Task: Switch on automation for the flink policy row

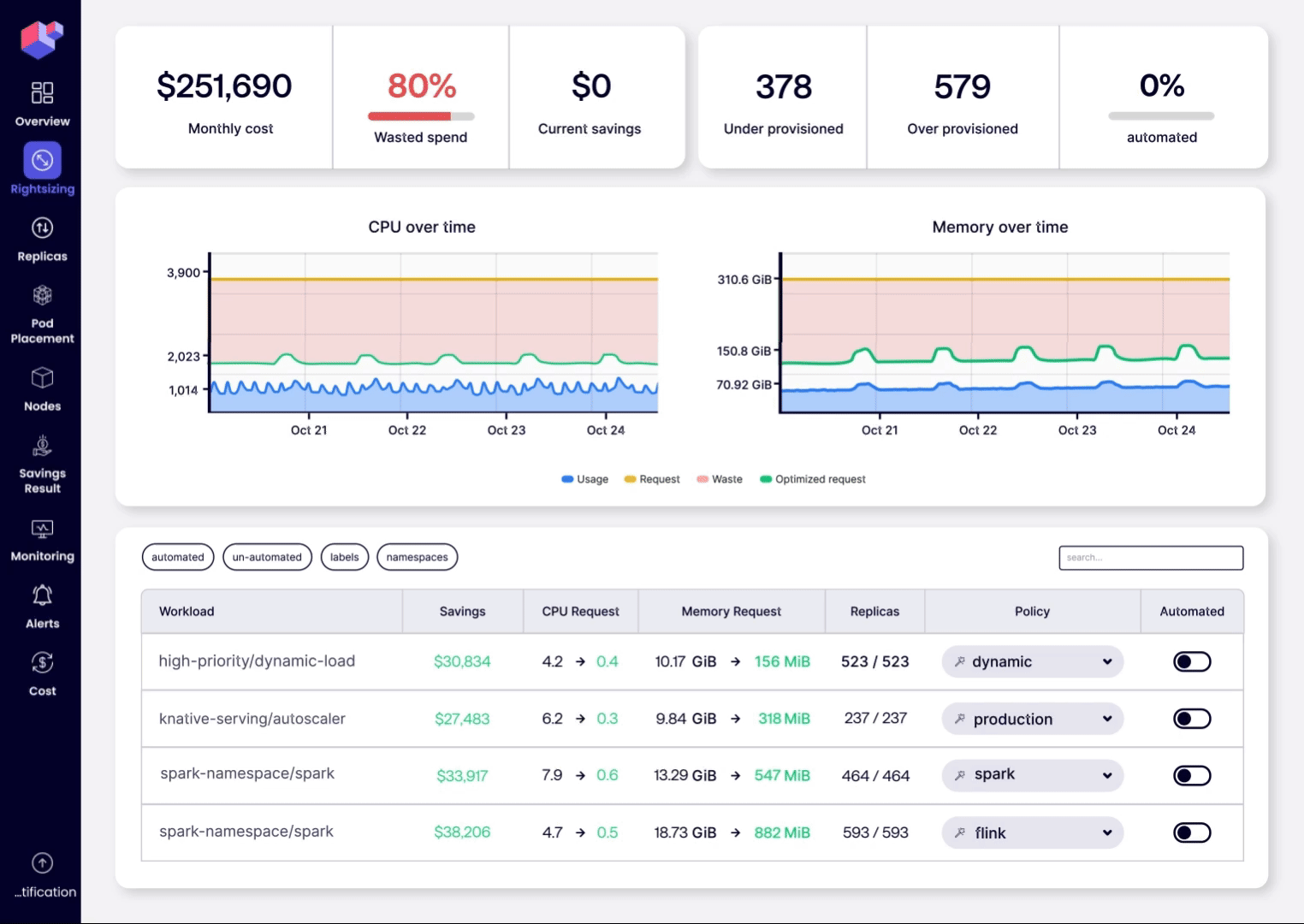Action: coord(1191,832)
